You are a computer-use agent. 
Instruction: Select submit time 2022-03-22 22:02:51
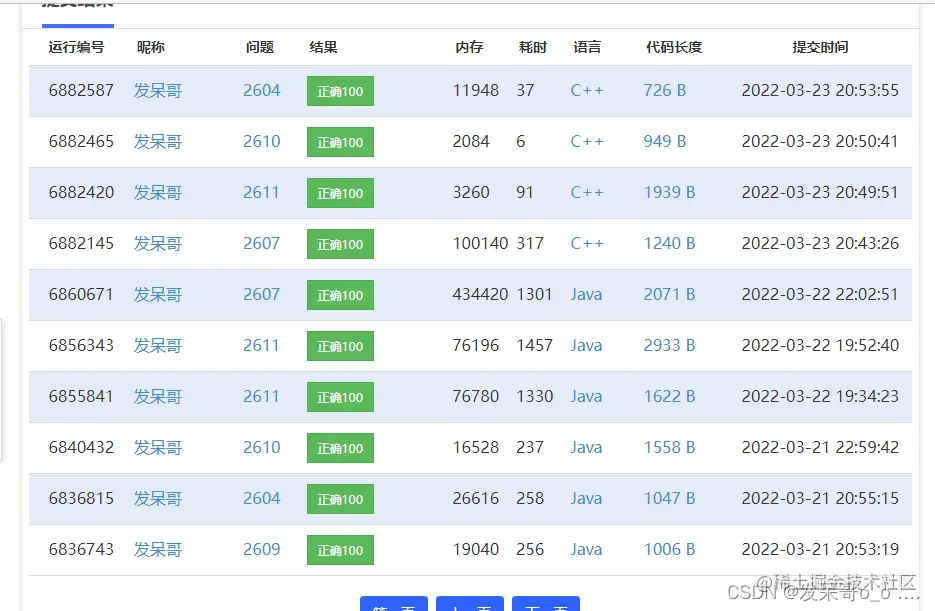pos(820,294)
